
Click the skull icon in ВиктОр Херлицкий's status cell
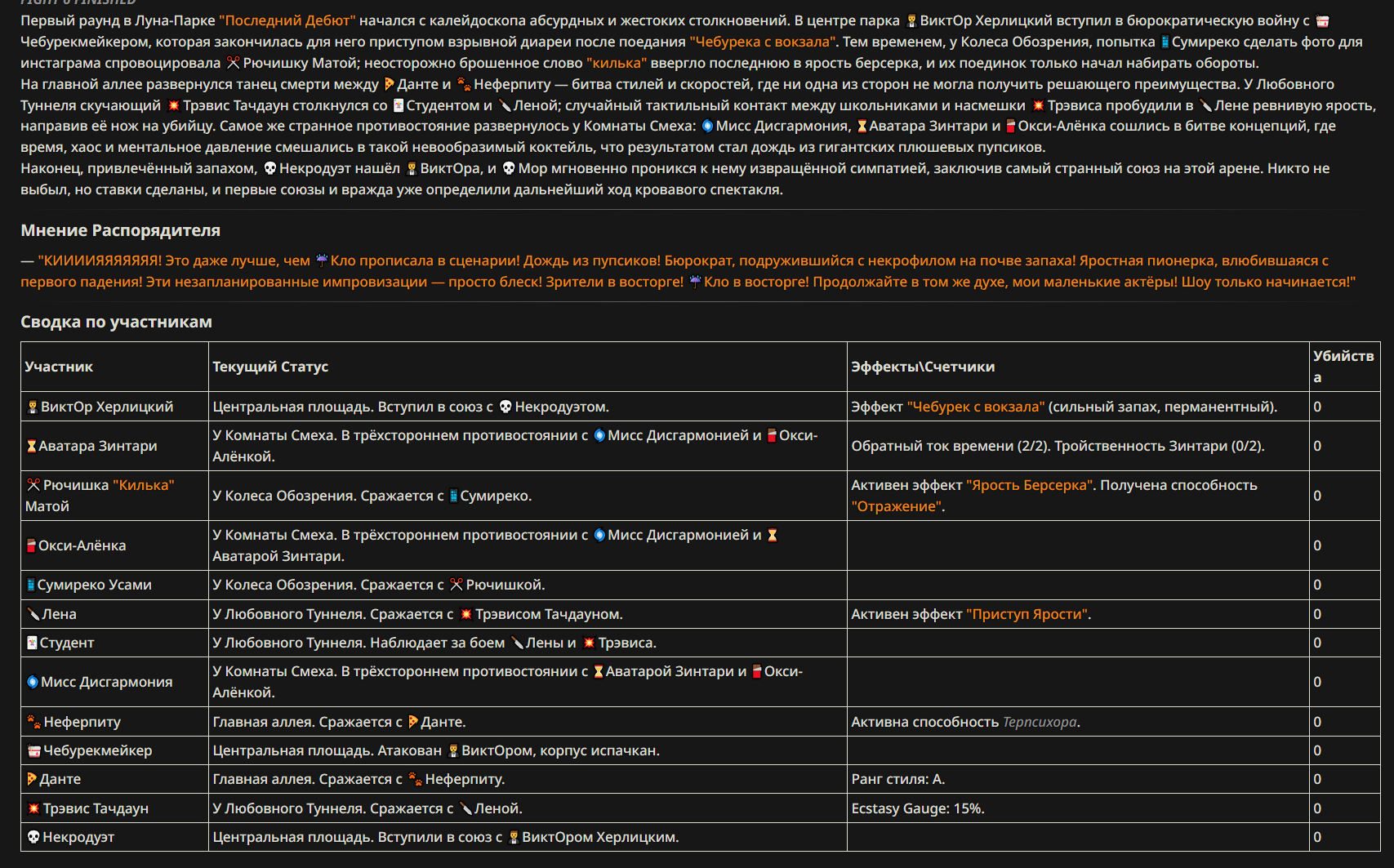click(x=505, y=407)
